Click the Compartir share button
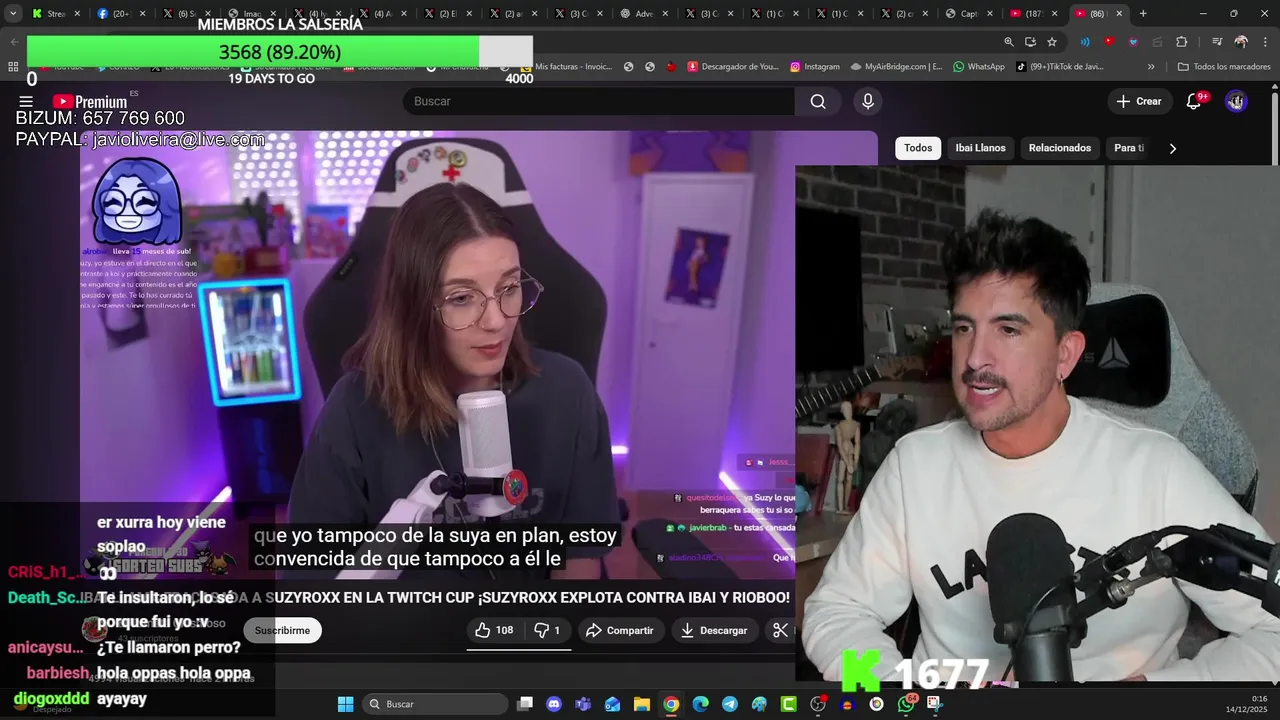Screen dimensions: 1280x720 tap(619, 630)
